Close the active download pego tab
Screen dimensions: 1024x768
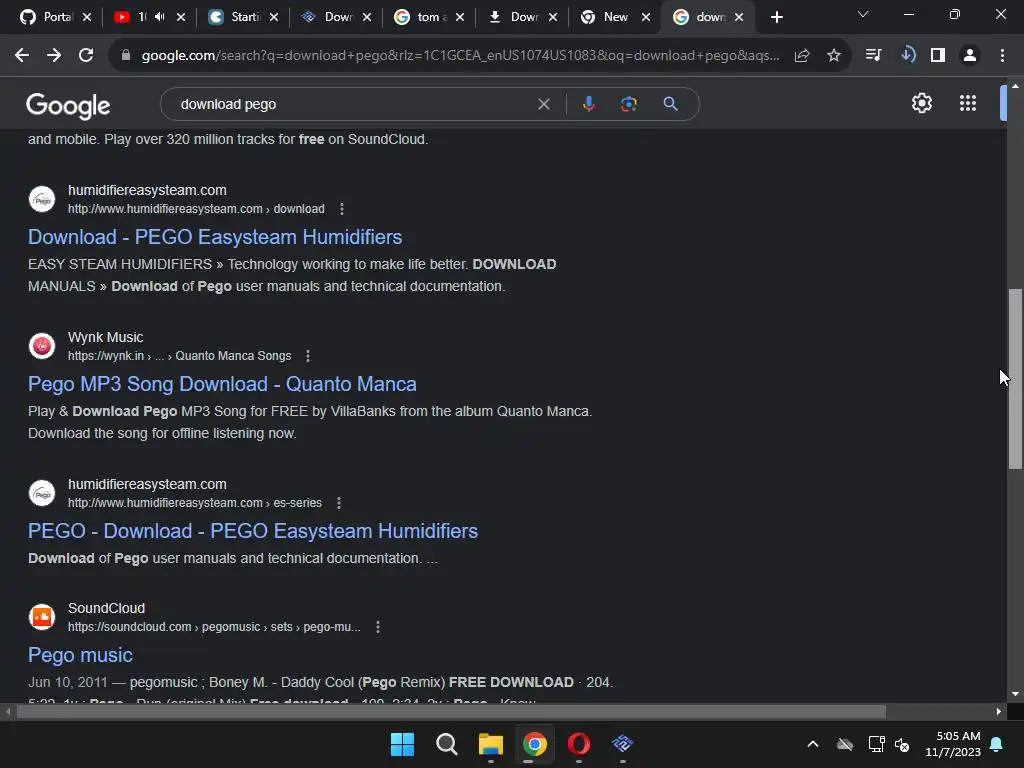coord(739,17)
